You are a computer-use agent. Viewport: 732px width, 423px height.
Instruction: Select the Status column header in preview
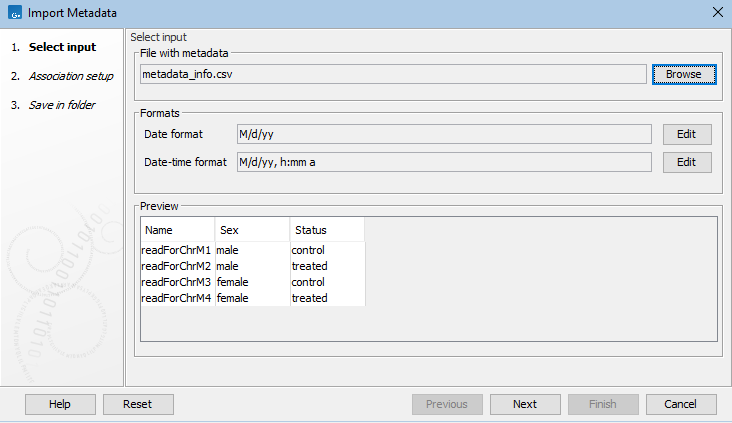click(327, 230)
